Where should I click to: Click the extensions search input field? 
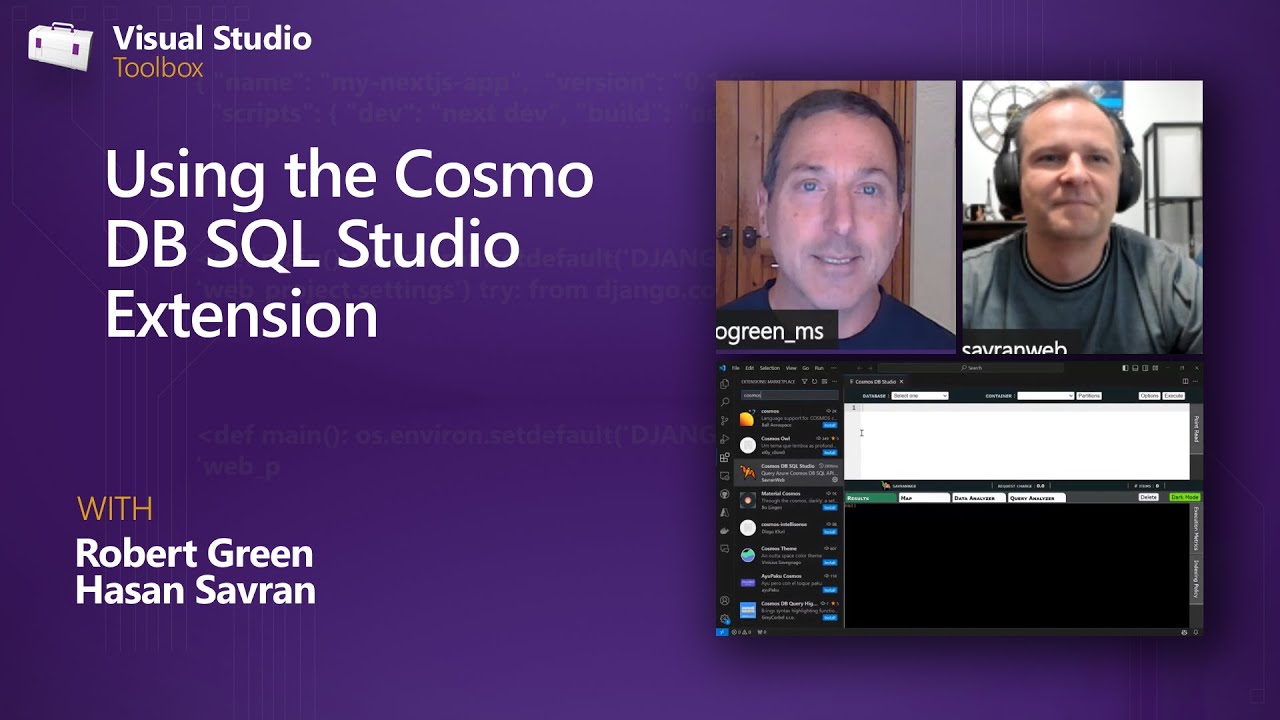[x=789, y=395]
